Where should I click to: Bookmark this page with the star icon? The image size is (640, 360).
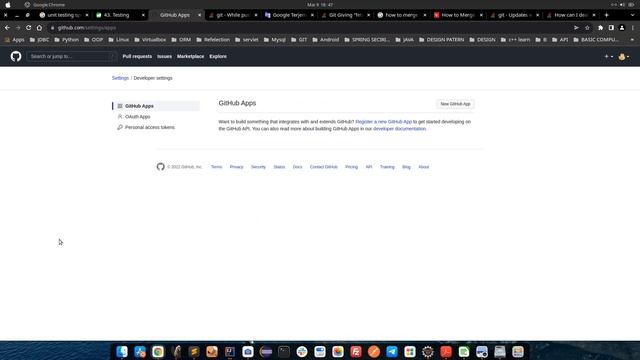587,28
